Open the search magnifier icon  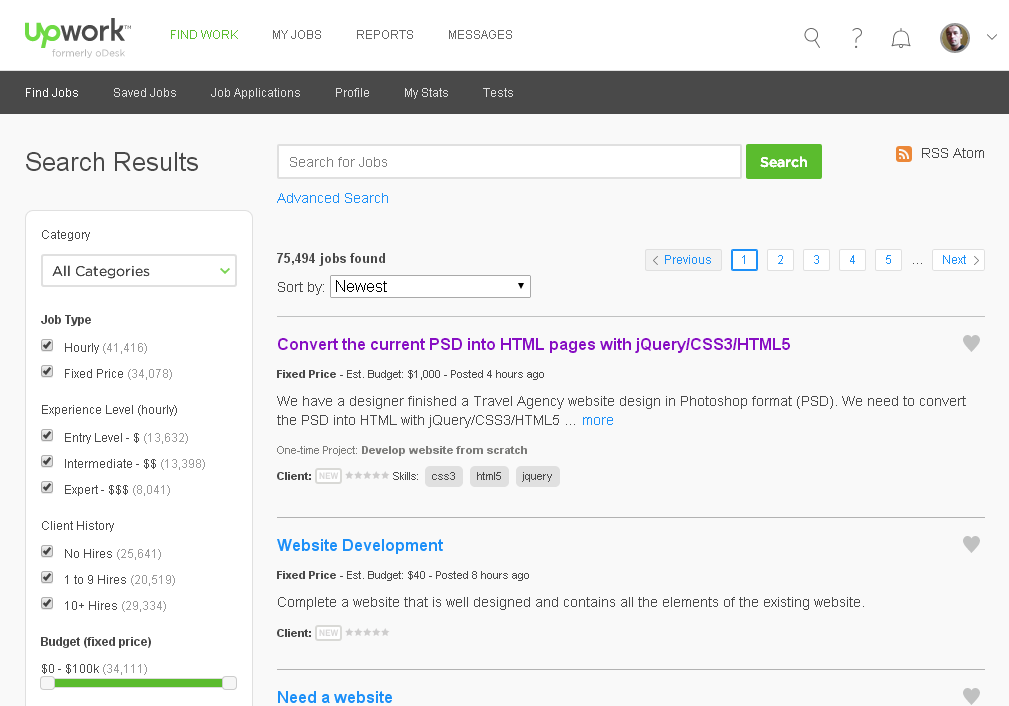pyautogui.click(x=811, y=36)
